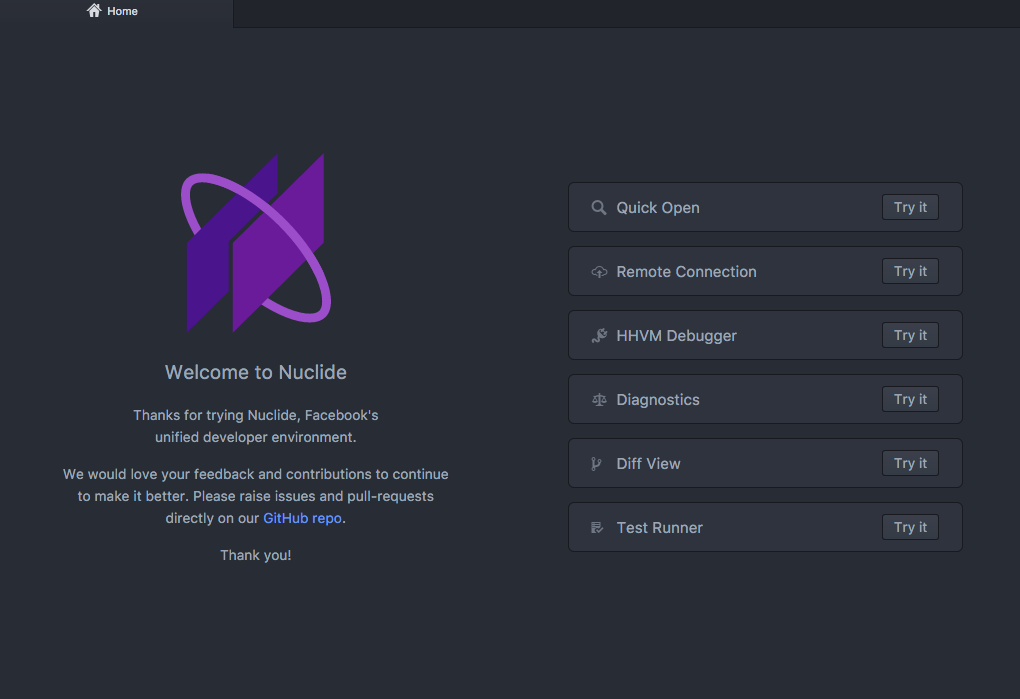The width and height of the screenshot is (1020, 699).
Task: Try it for Remote Connection
Action: (910, 271)
